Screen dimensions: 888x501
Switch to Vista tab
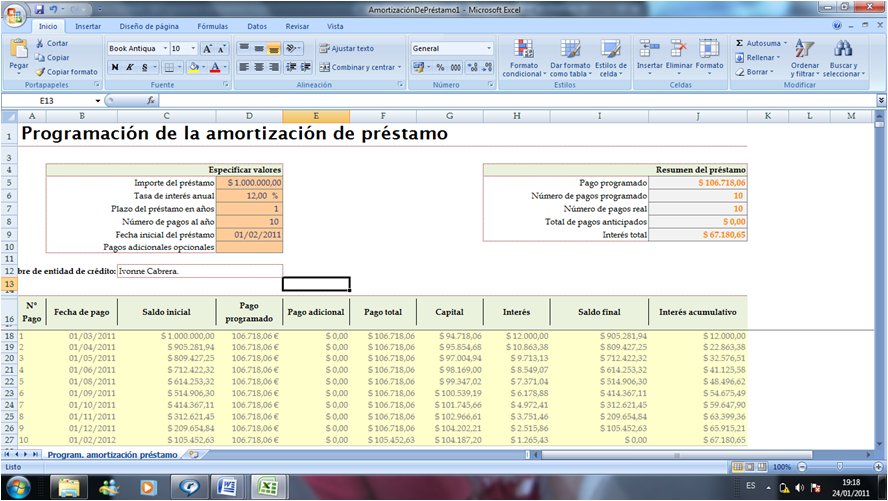pyautogui.click(x=335, y=26)
